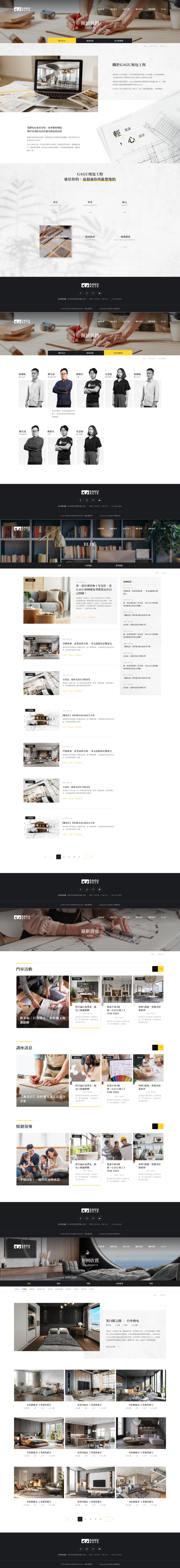Click the laptop interior photo on the about page

(49, 84)
